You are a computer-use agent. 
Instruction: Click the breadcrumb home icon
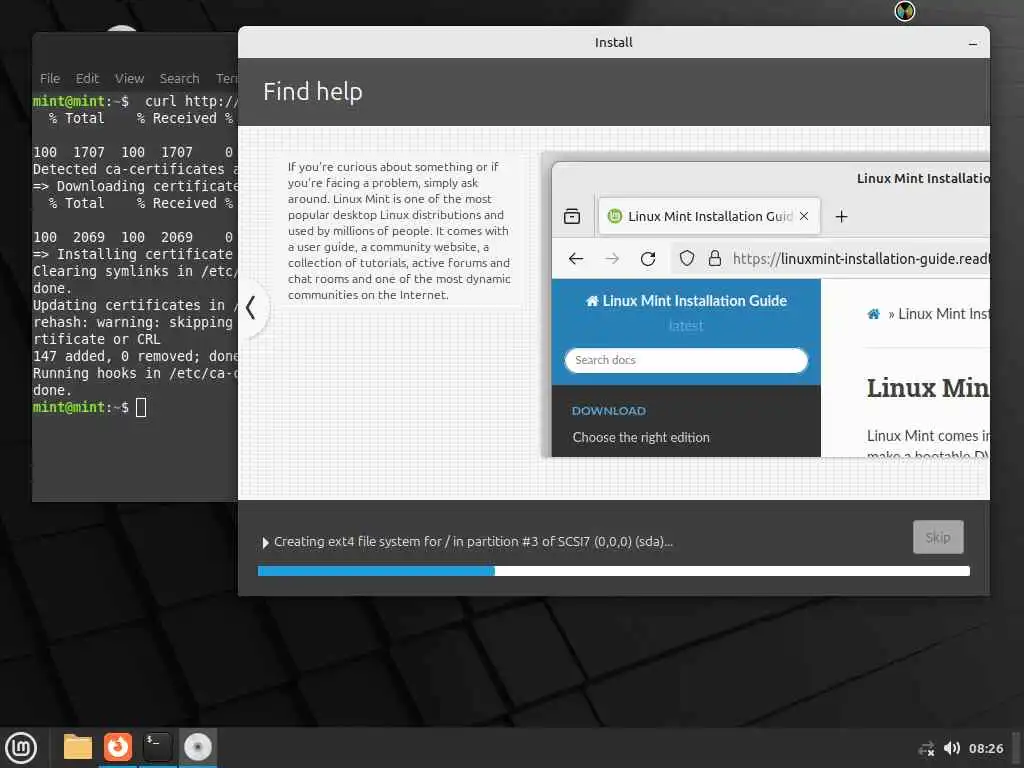click(873, 314)
